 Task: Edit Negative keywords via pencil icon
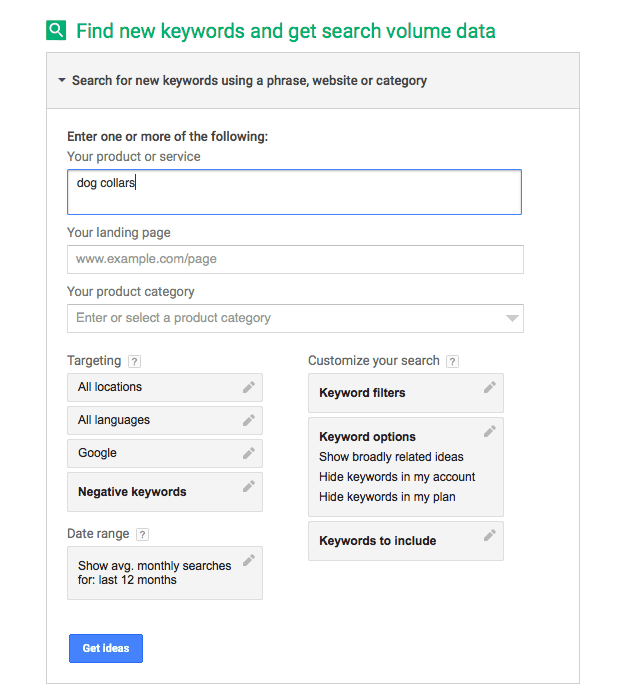pos(248,487)
